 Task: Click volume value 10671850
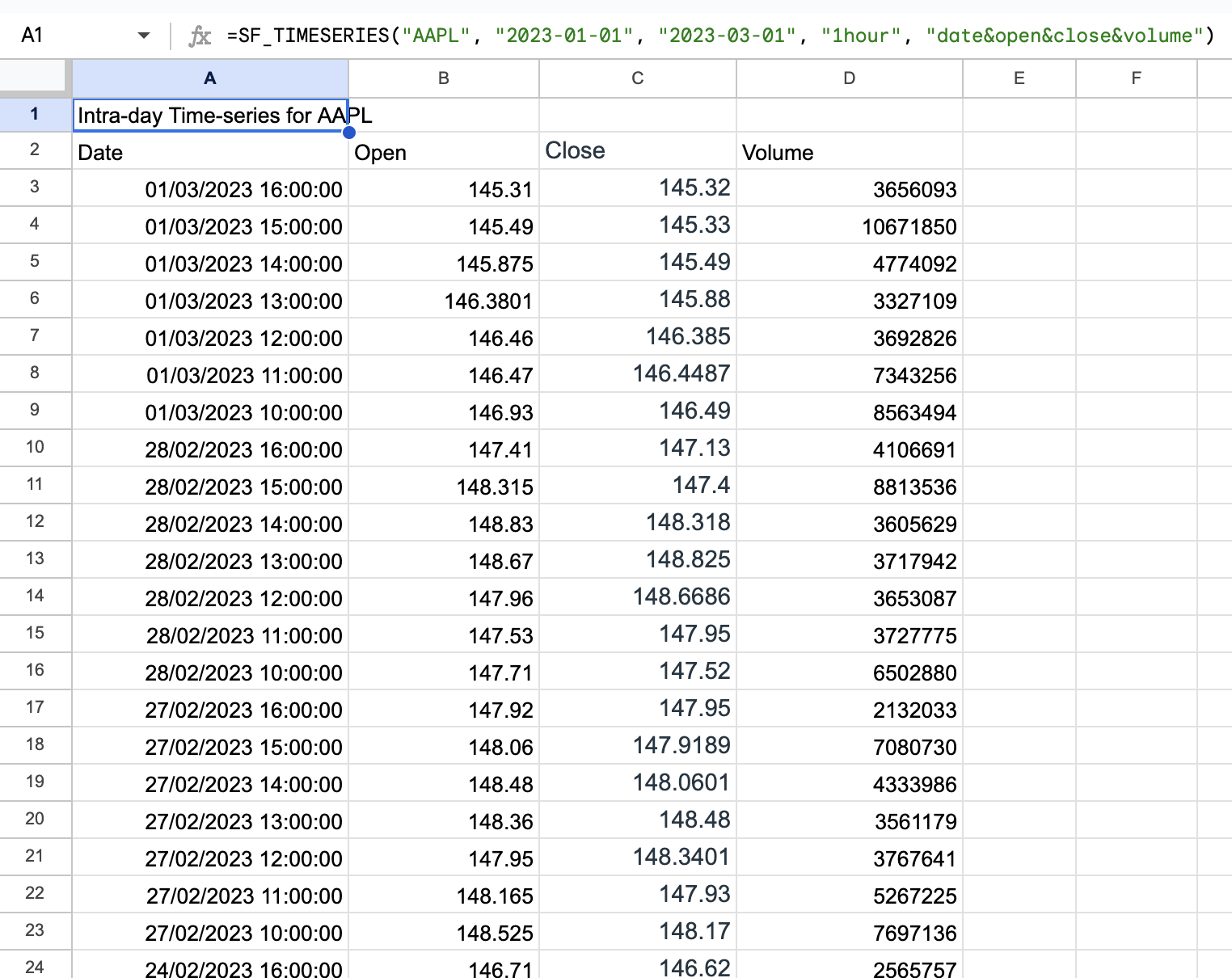[x=850, y=226]
